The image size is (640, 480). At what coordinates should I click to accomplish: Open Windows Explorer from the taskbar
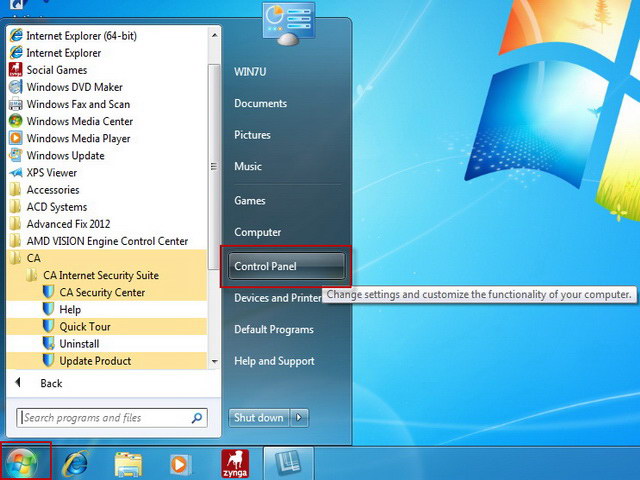click(129, 464)
